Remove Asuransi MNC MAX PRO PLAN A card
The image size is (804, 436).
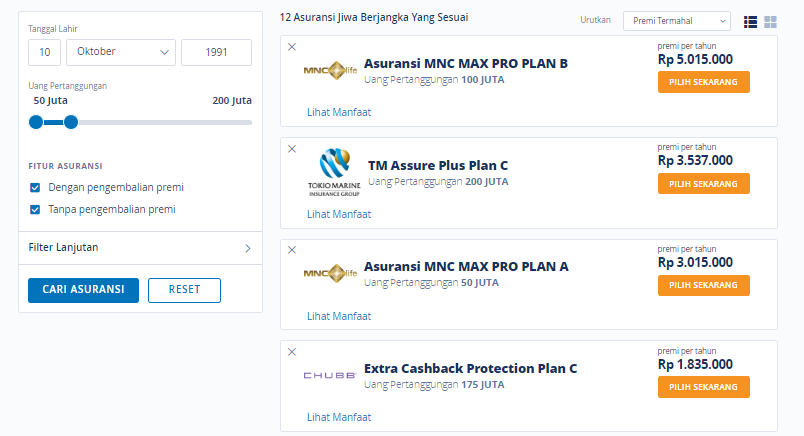pos(292,250)
